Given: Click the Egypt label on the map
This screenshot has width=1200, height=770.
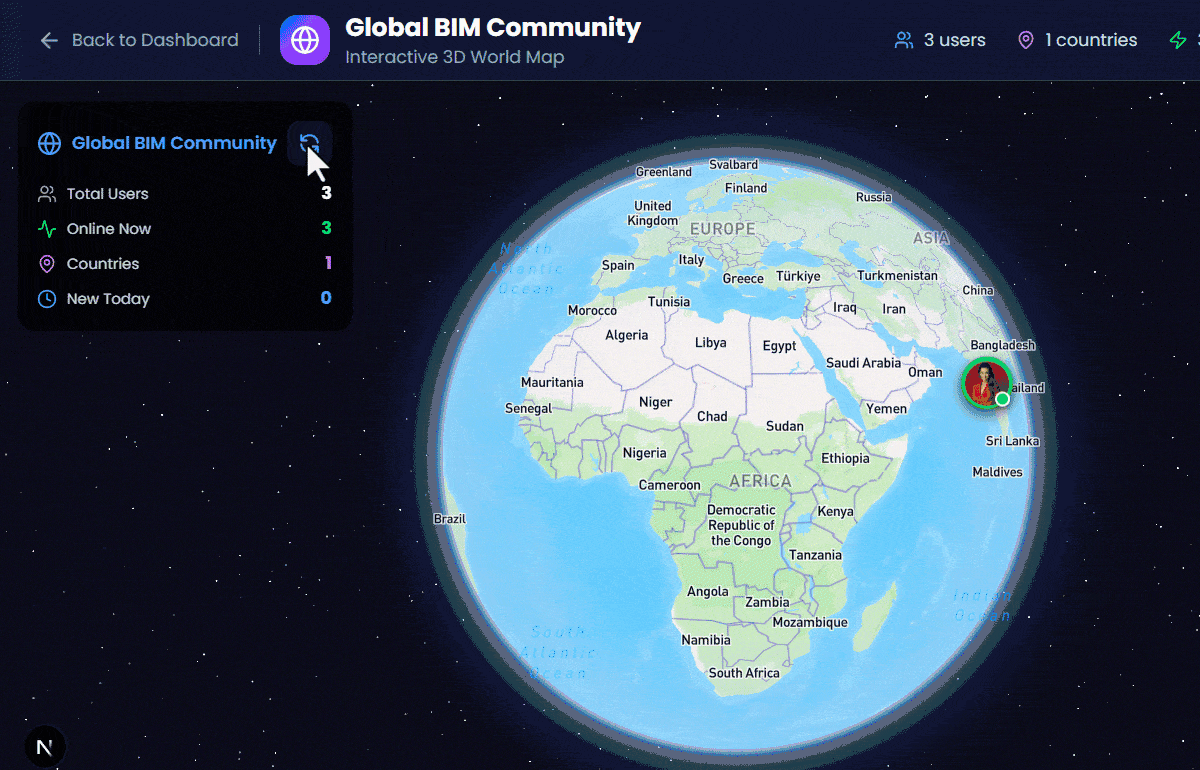Looking at the screenshot, I should [779, 346].
